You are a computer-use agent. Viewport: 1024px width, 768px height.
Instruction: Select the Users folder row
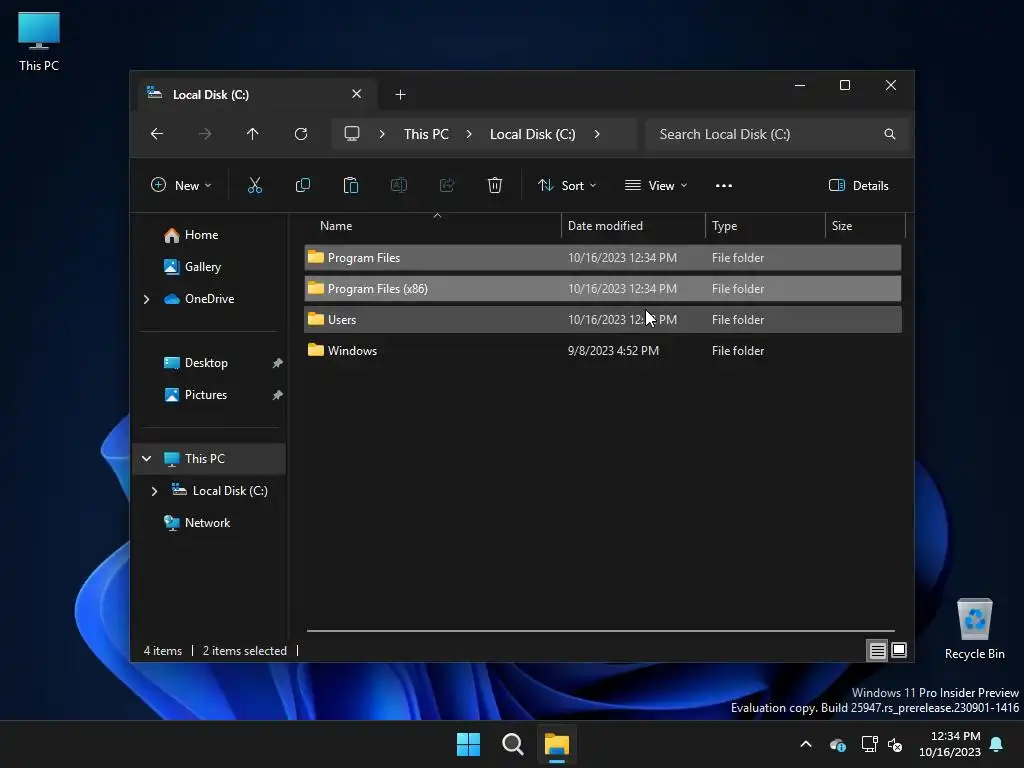[x=603, y=319]
